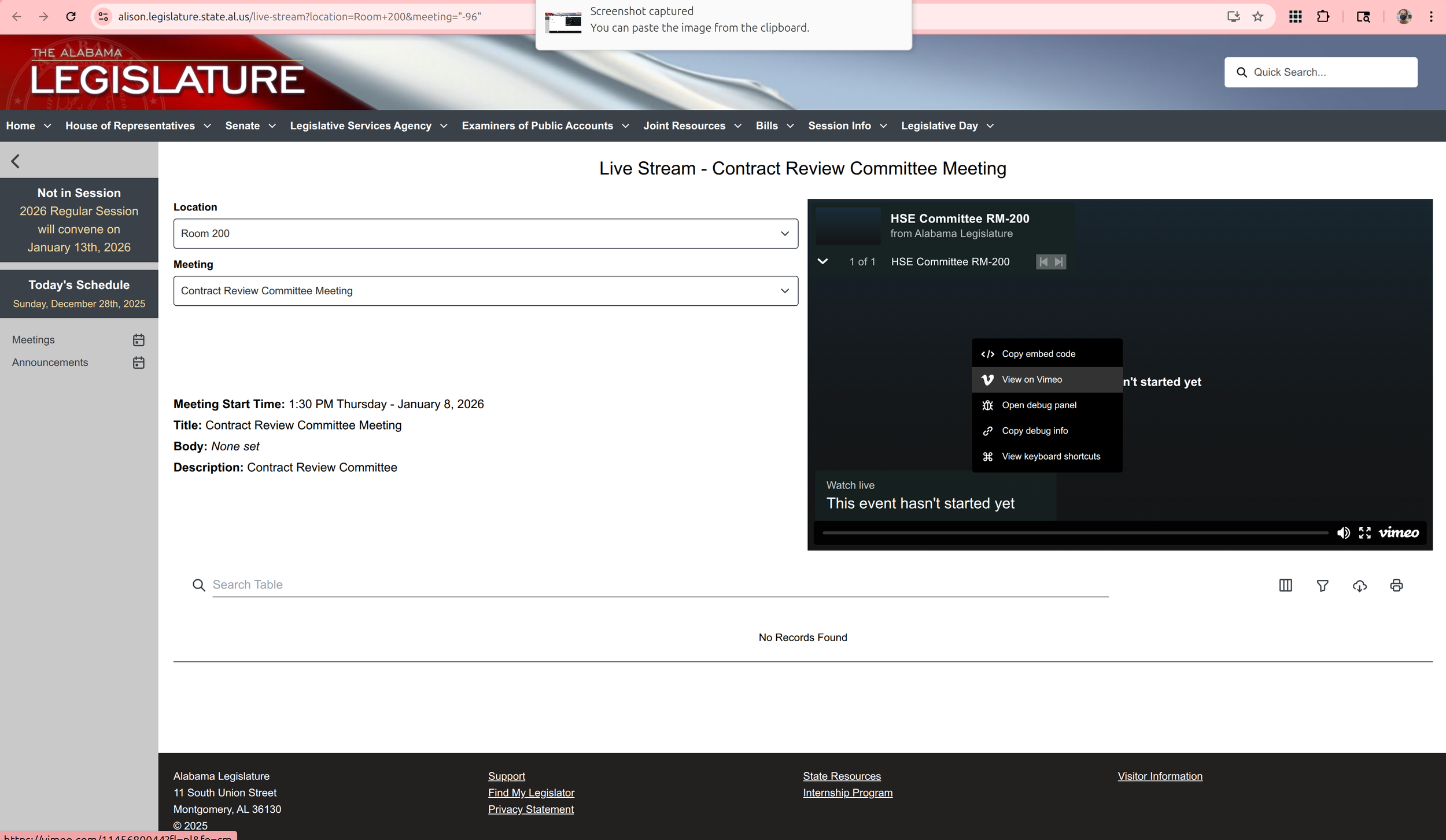Click the Vimeo logo in player
The image size is (1446, 840).
point(1399,532)
